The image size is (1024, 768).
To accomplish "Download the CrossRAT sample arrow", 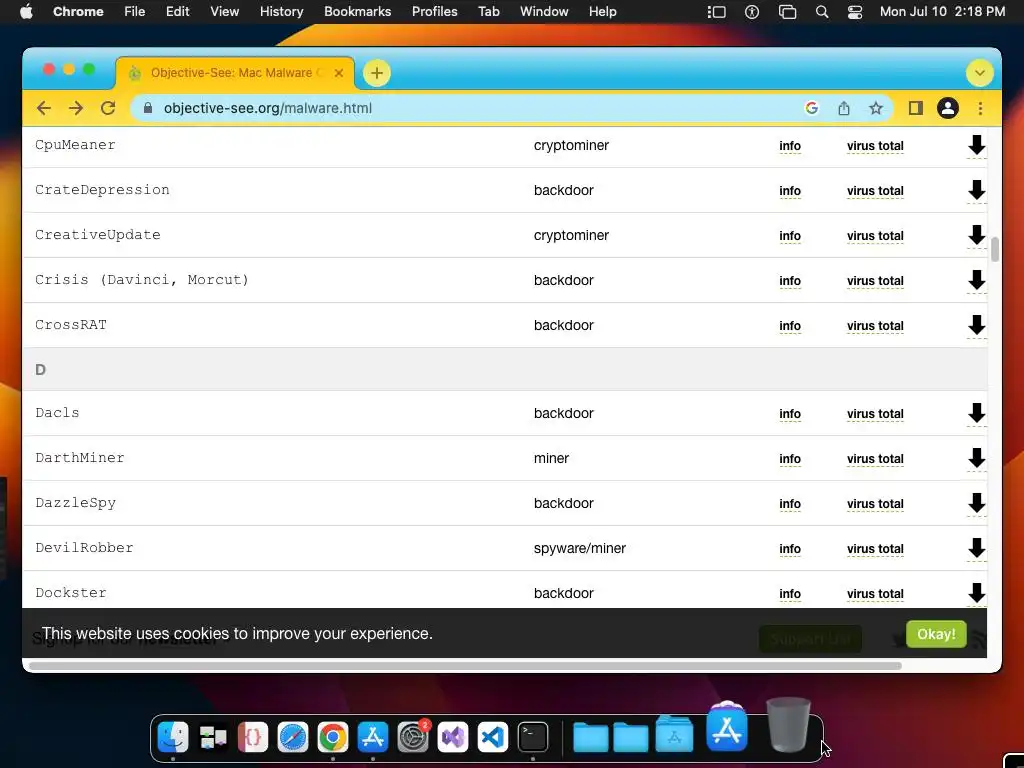I will pyautogui.click(x=976, y=325).
